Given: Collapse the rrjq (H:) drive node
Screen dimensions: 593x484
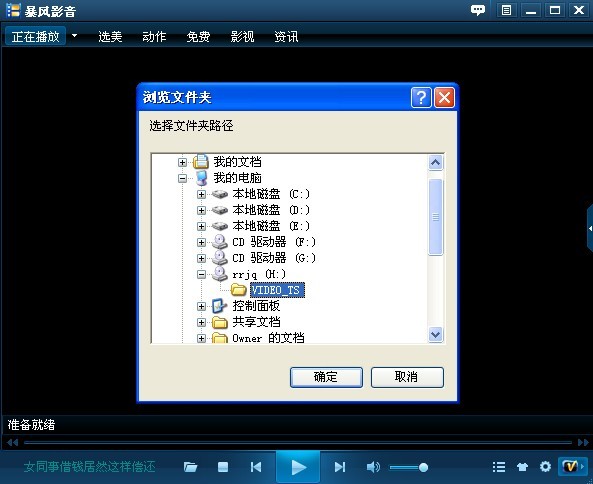Looking at the screenshot, I should click(201, 275).
